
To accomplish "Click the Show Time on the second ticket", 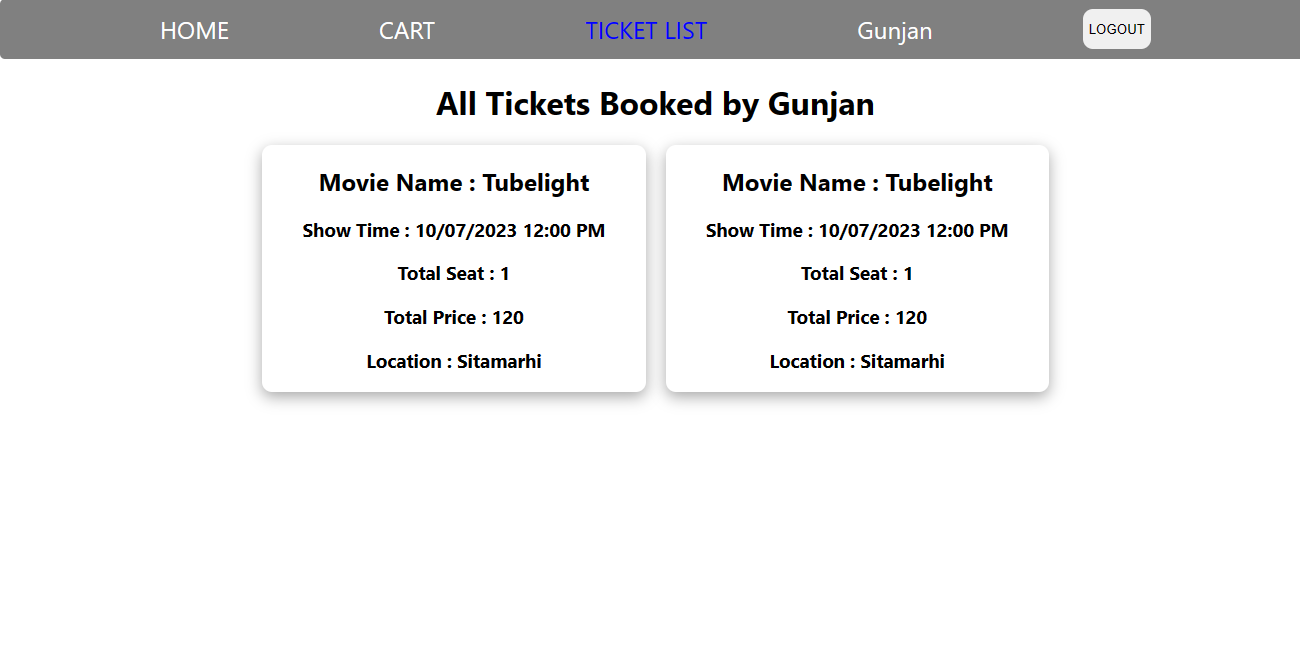I will coord(857,230).
